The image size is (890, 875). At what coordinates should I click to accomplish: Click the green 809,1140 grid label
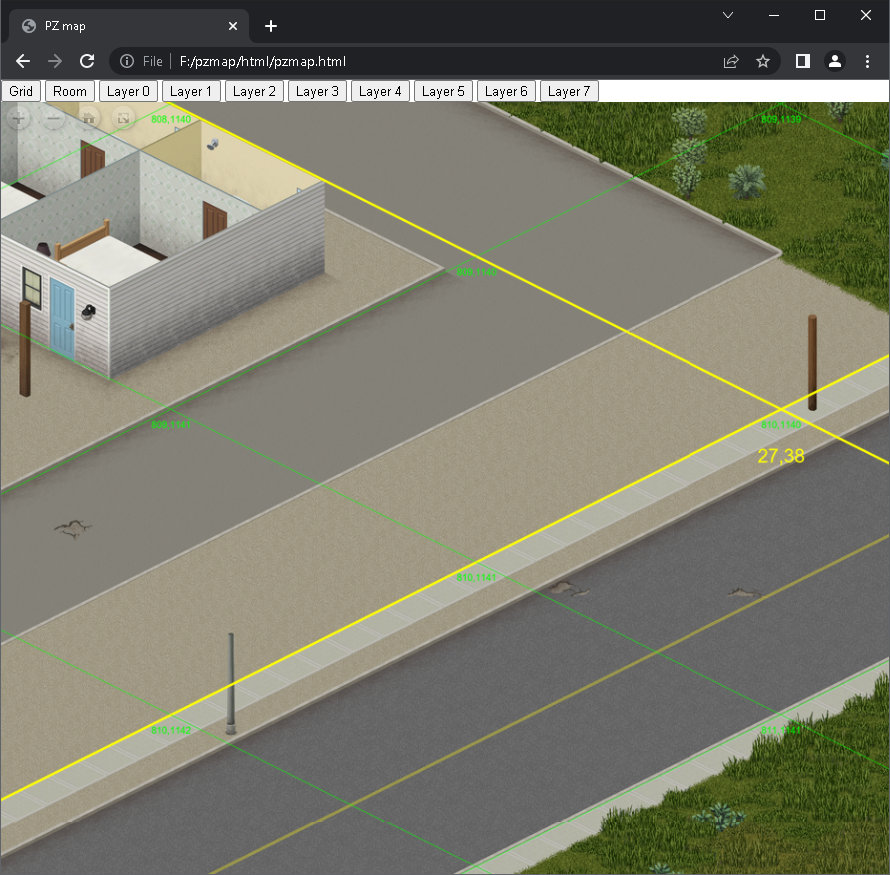pyautogui.click(x=476, y=272)
